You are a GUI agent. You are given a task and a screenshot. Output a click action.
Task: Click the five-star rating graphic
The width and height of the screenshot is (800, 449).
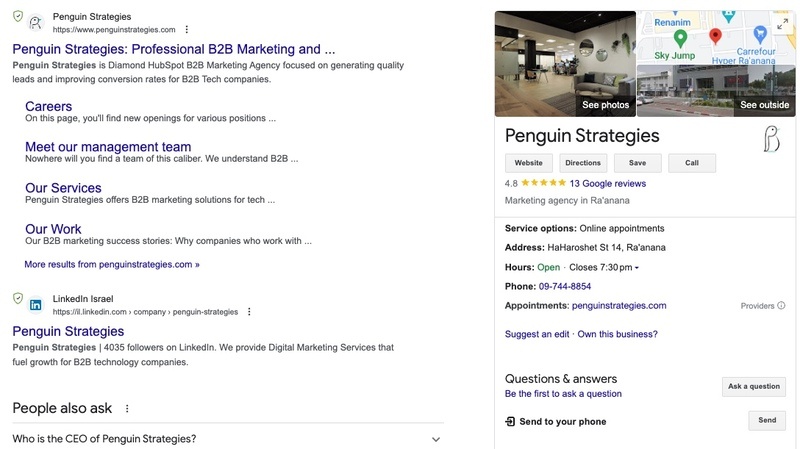click(x=543, y=183)
